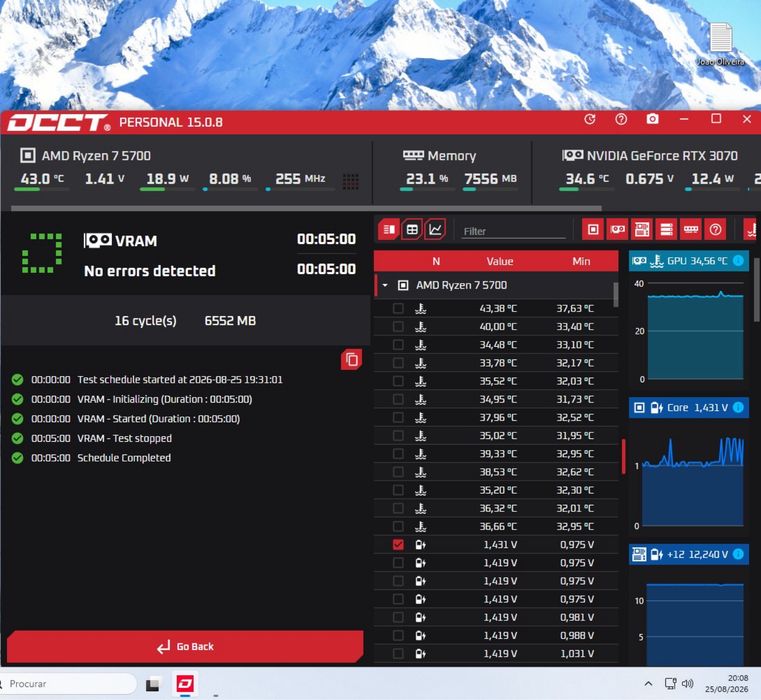Image resolution: width=761 pixels, height=700 pixels.
Task: Click the sensor table vertical scrollbar
Action: tap(616, 295)
